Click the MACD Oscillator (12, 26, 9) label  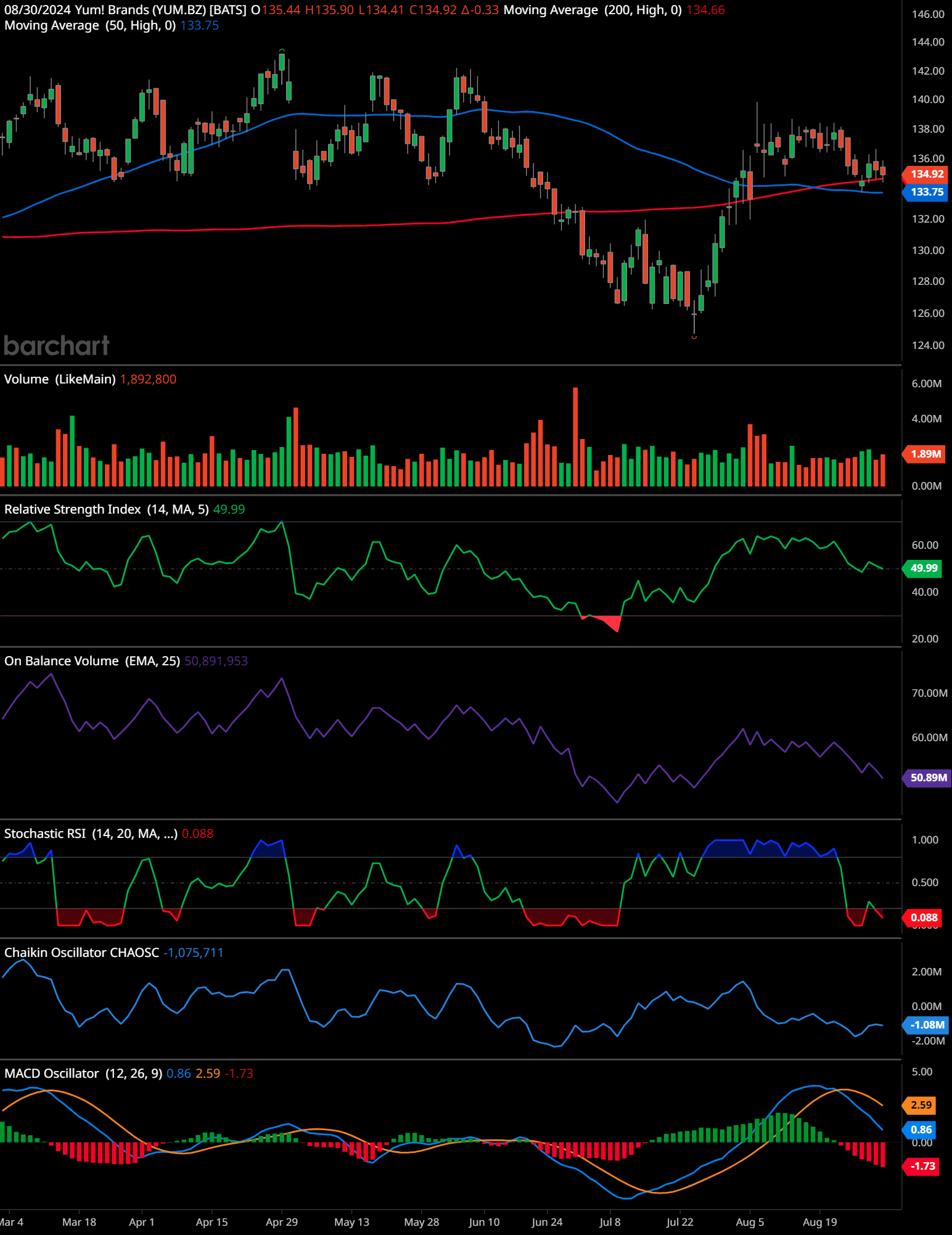83,1073
